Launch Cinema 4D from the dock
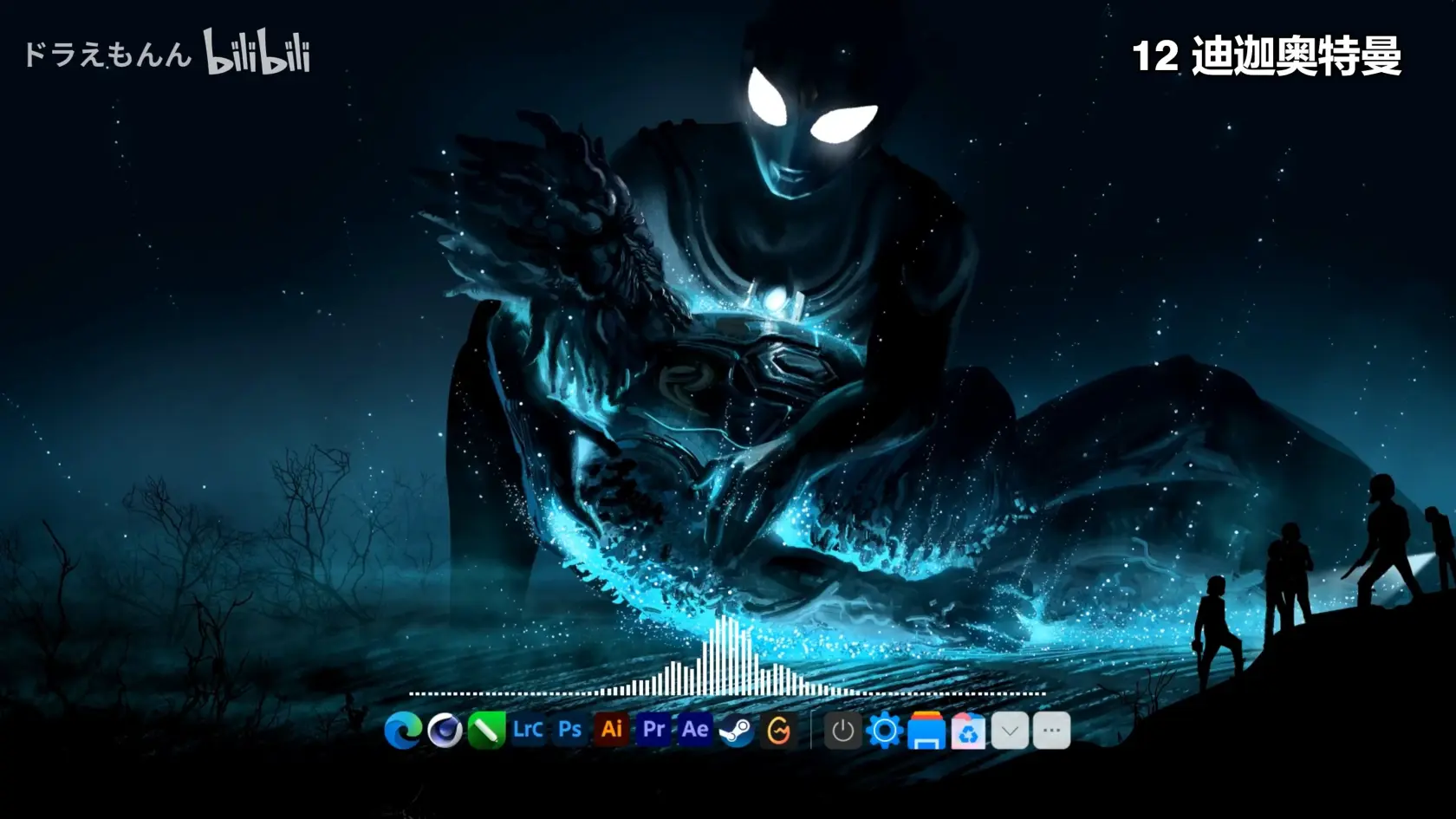This screenshot has width=1456, height=819. coord(445,731)
